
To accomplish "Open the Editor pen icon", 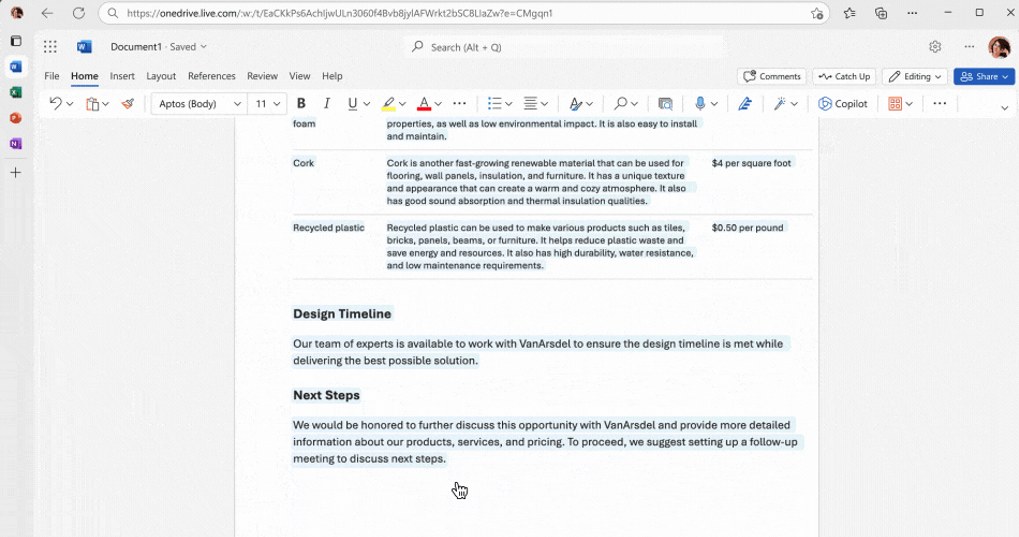I will point(745,103).
